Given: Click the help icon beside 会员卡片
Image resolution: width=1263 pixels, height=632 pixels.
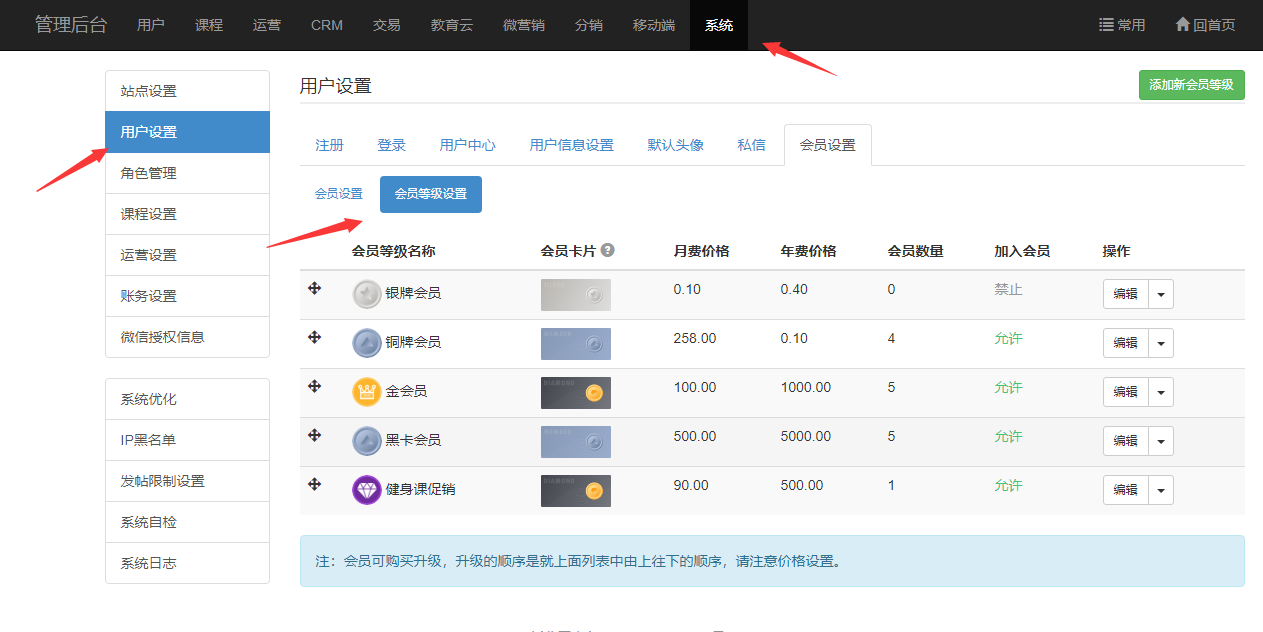Looking at the screenshot, I should tap(608, 251).
